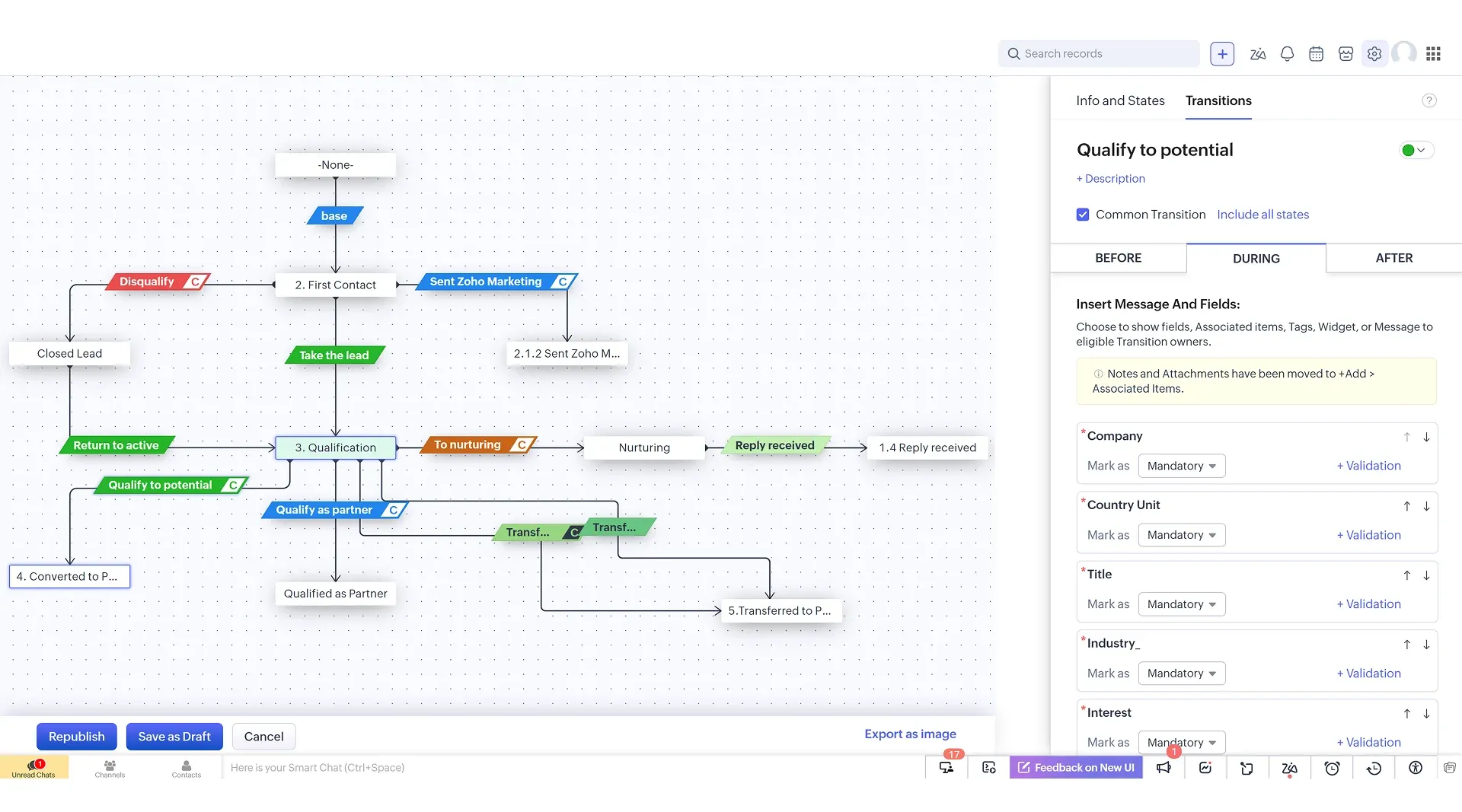Open the green transition status dropdown
This screenshot has width=1462, height=812.
pos(1415,150)
